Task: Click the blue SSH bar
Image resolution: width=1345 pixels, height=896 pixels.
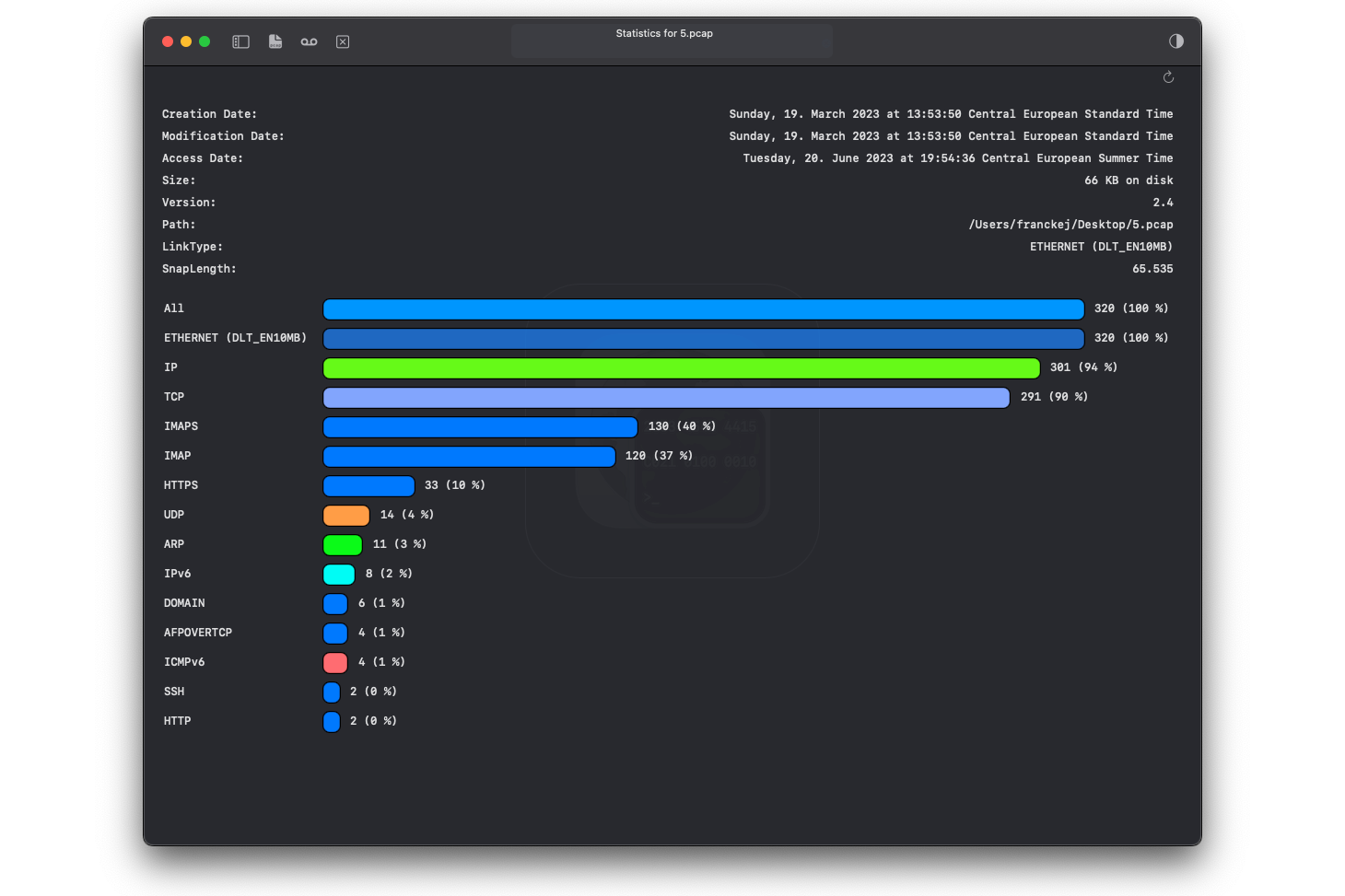Action: [332, 692]
